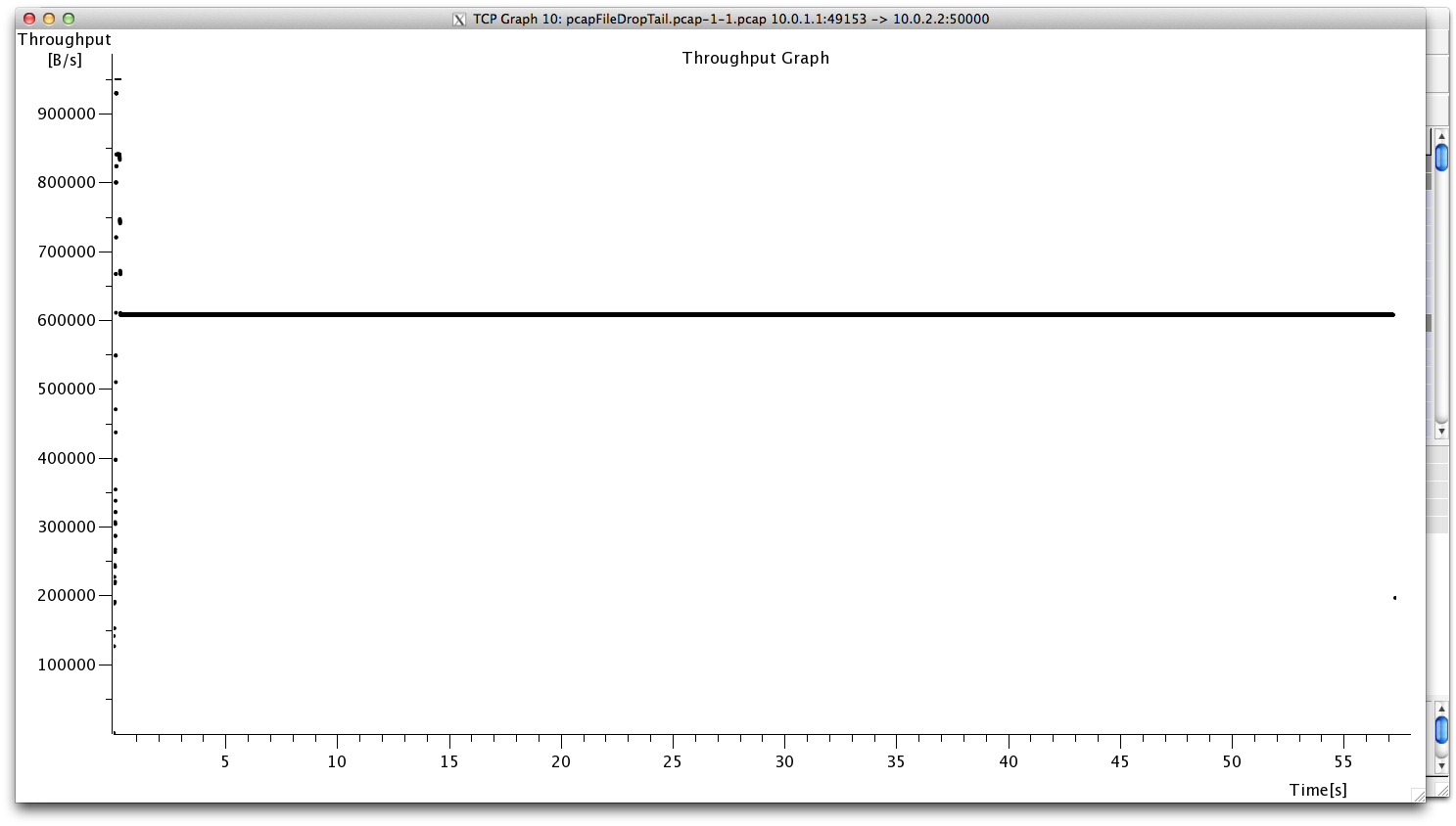Click the 400000 y-axis tick label
Image resolution: width=1456 pixels, height=826 pixels.
[67, 458]
